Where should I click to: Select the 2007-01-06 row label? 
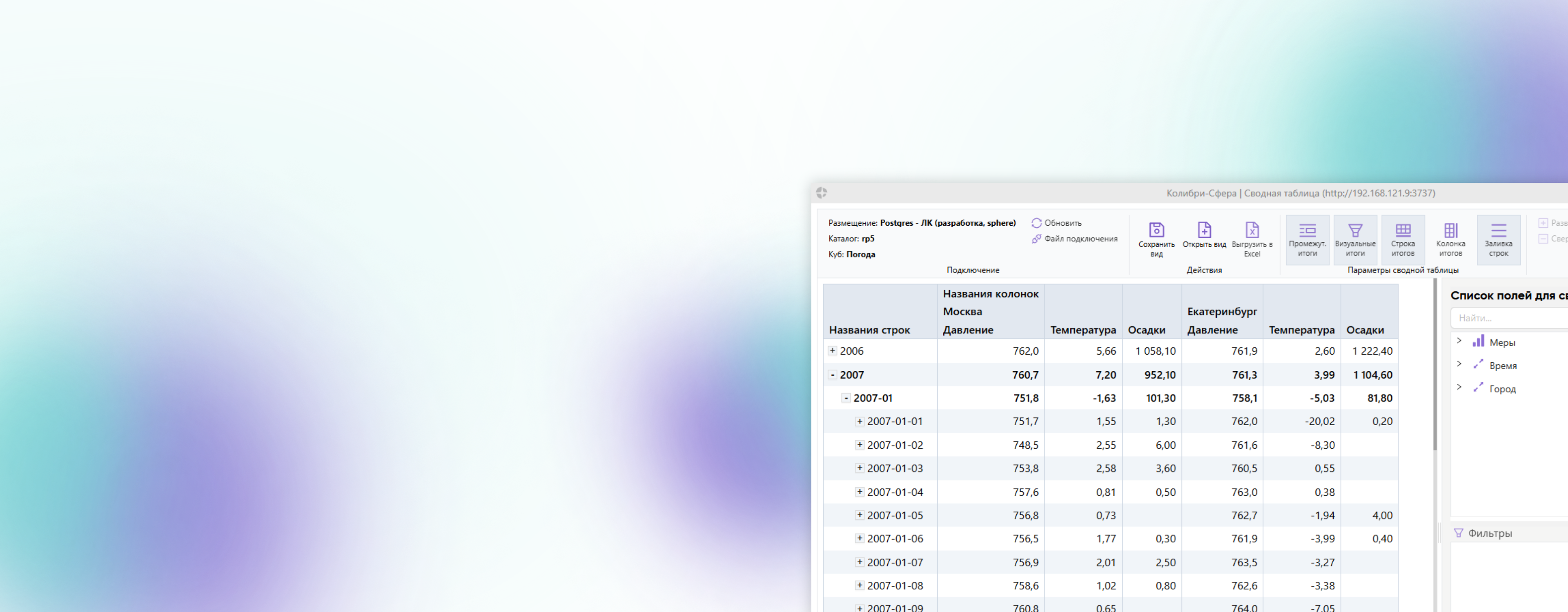click(x=895, y=539)
